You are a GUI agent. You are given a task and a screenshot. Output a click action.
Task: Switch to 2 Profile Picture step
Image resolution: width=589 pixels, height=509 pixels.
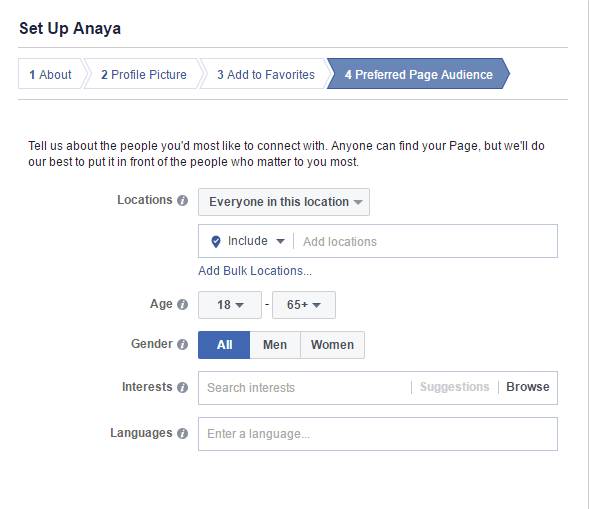pos(143,74)
